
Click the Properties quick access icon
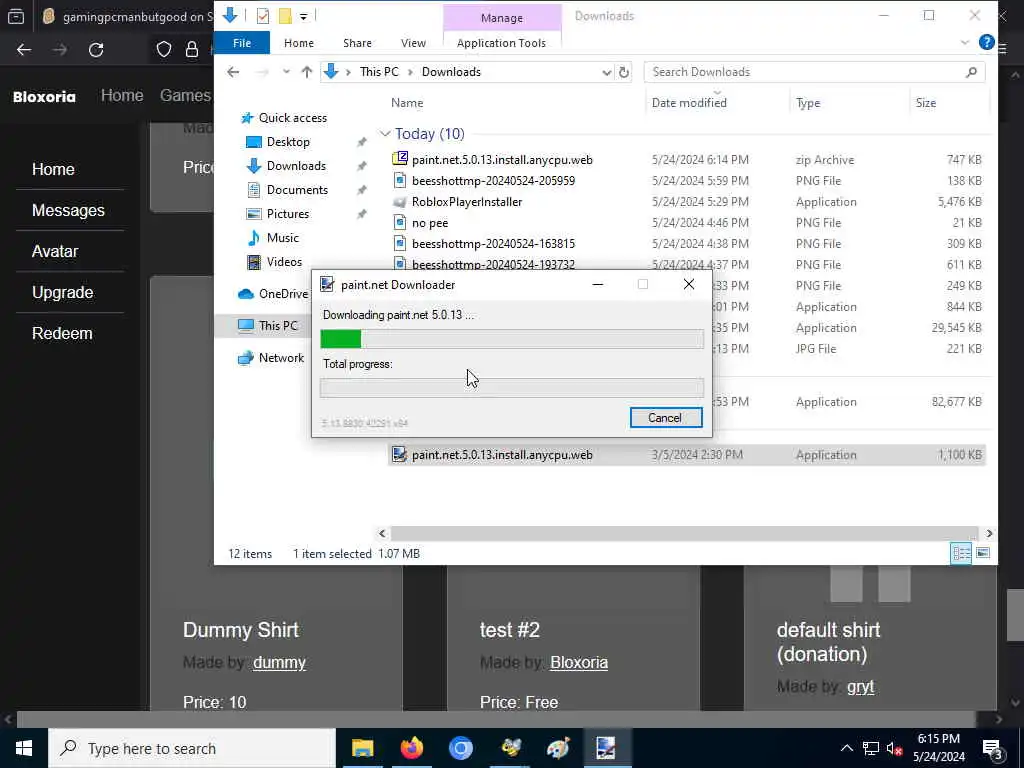(263, 16)
